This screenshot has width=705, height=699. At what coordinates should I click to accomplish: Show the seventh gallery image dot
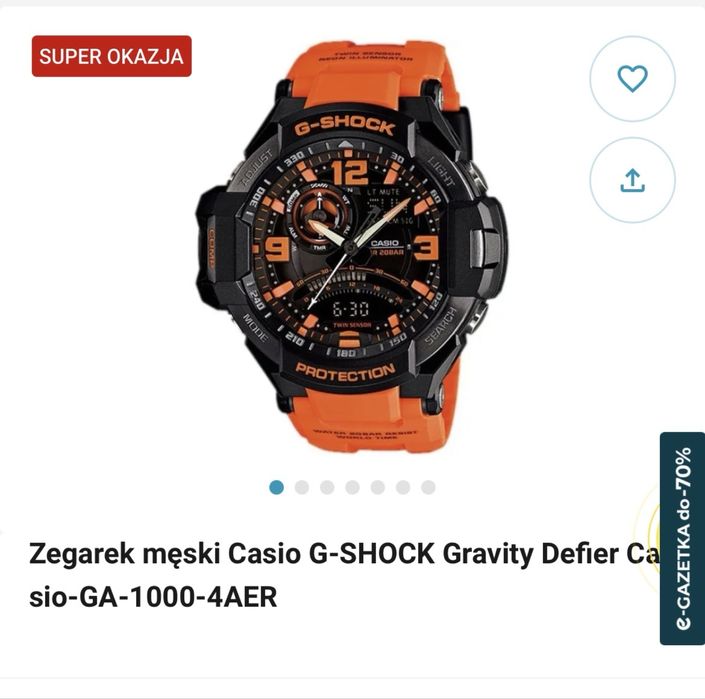click(x=428, y=487)
